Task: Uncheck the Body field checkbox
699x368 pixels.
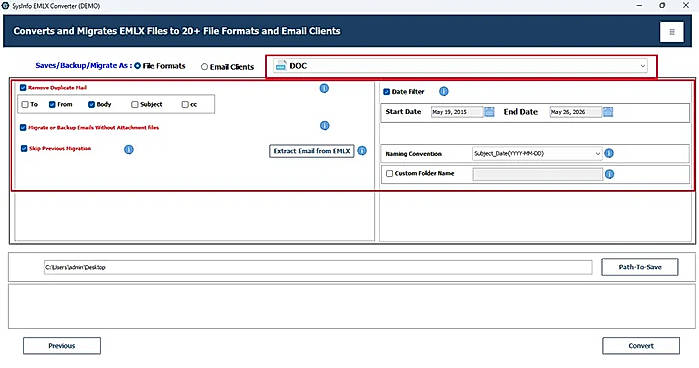Action: coord(91,104)
